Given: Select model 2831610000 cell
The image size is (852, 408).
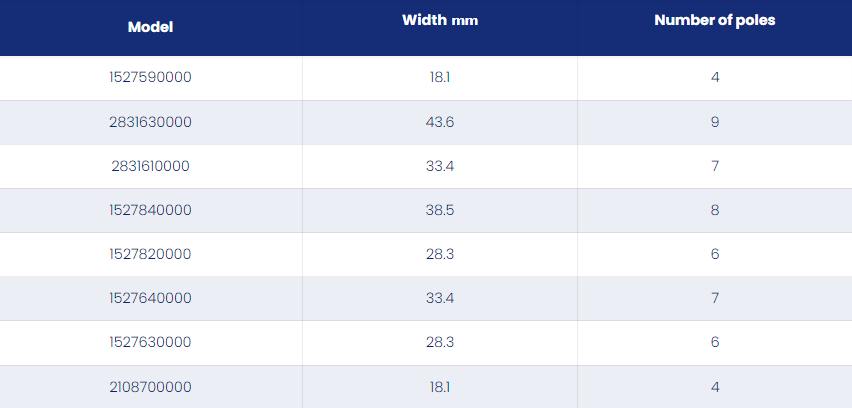Looking at the screenshot, I should tap(151, 166).
